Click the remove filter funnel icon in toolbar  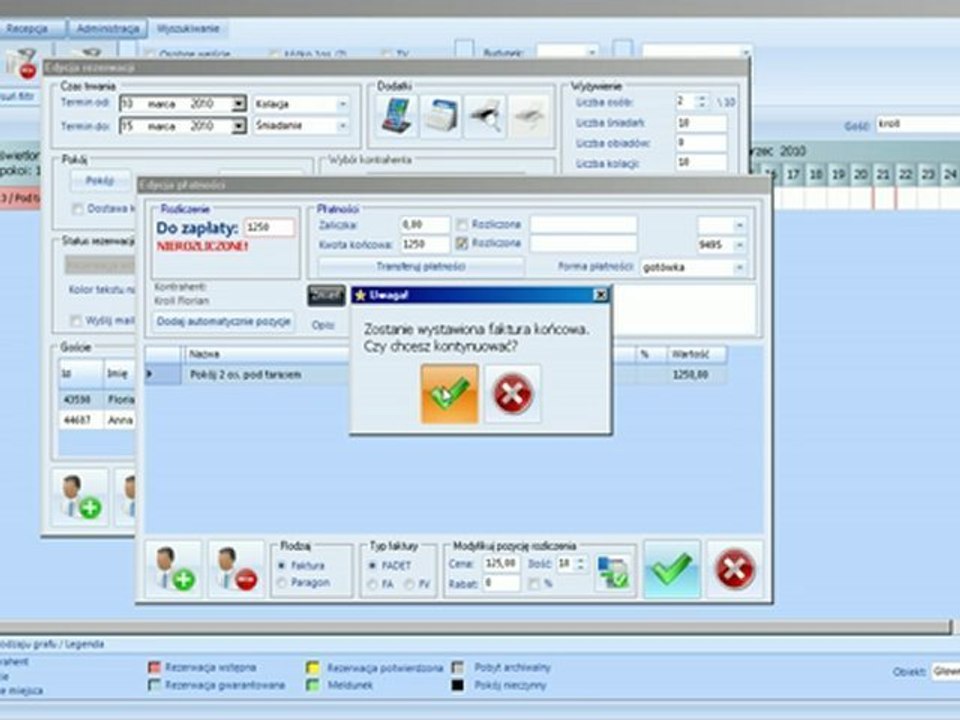tap(21, 64)
